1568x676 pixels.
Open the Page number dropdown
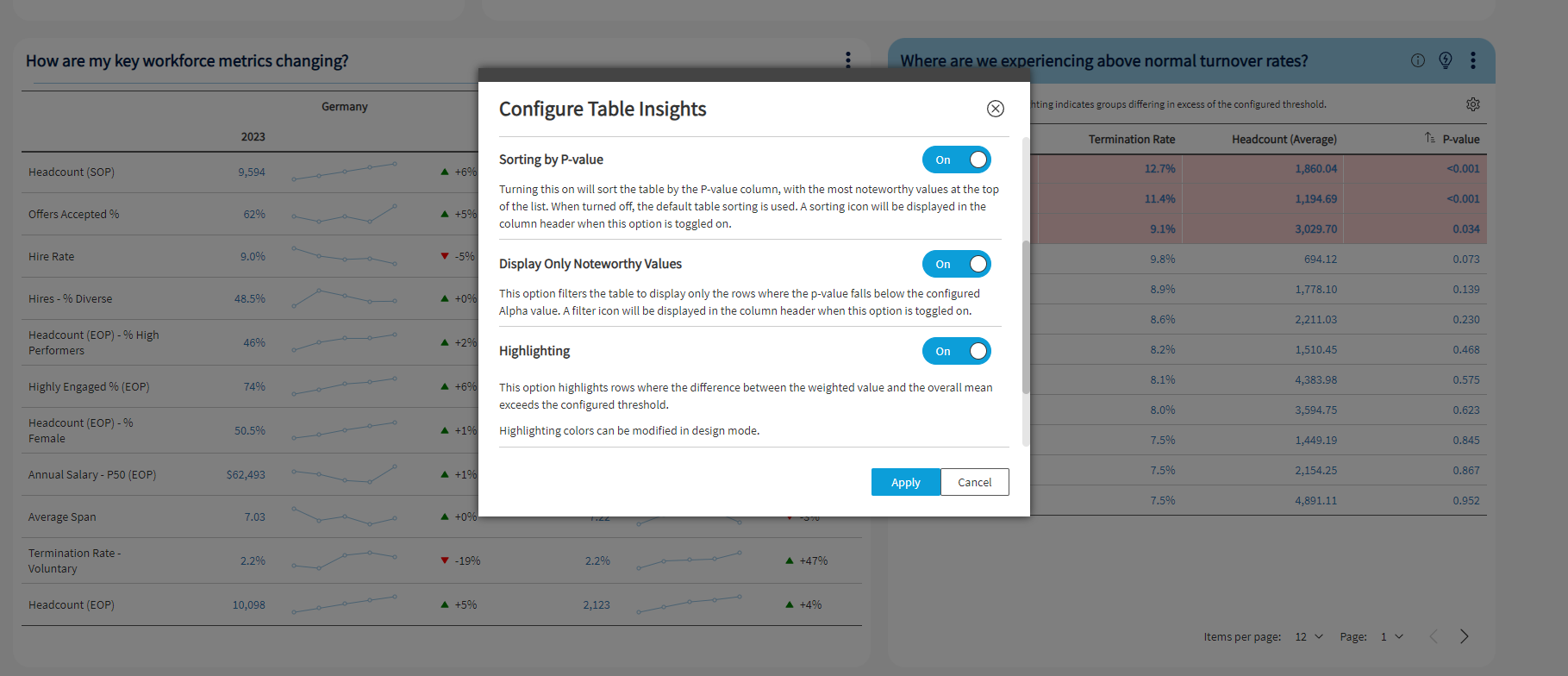pyautogui.click(x=1391, y=636)
